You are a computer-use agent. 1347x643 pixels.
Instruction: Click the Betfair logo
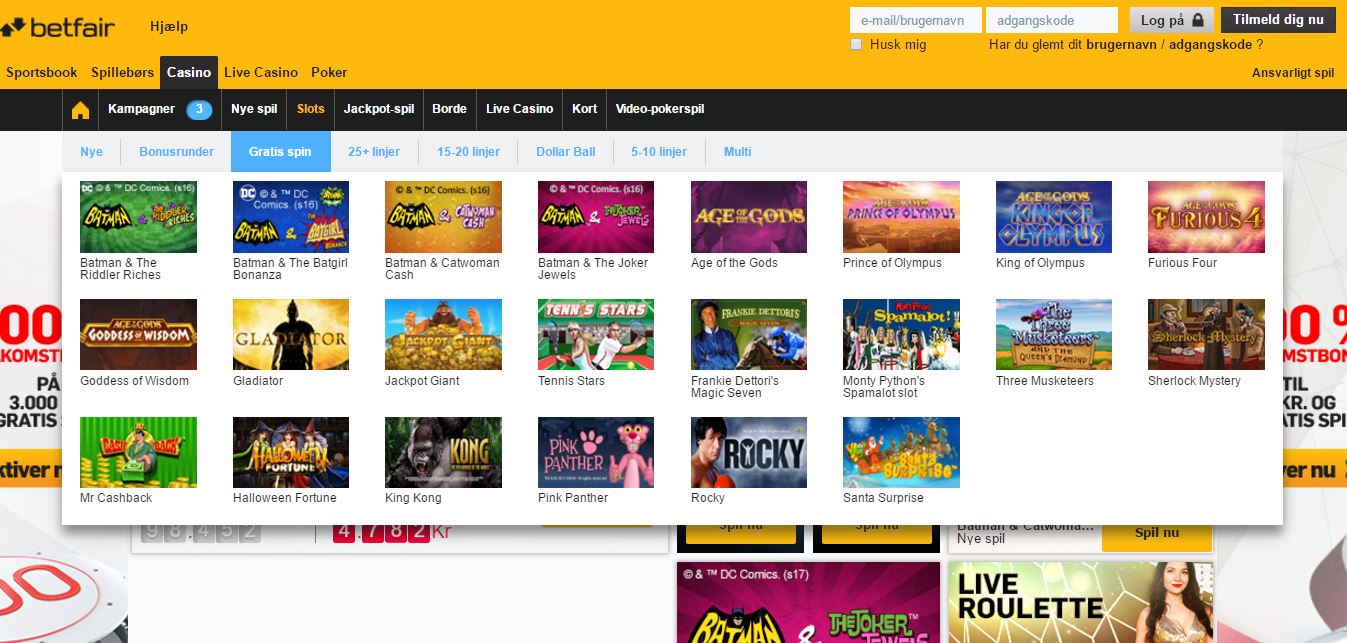[x=58, y=26]
